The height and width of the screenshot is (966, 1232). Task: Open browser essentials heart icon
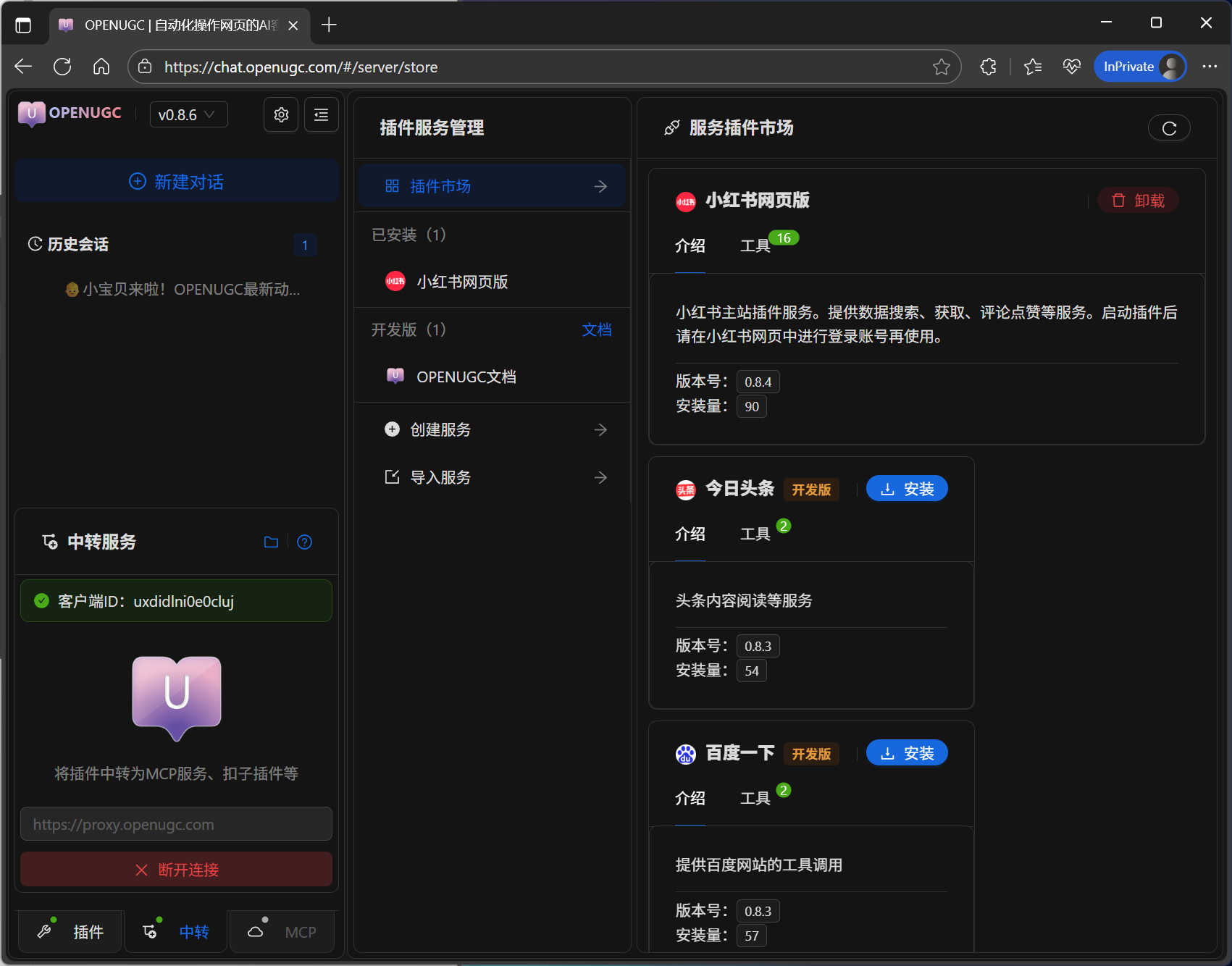click(1072, 67)
